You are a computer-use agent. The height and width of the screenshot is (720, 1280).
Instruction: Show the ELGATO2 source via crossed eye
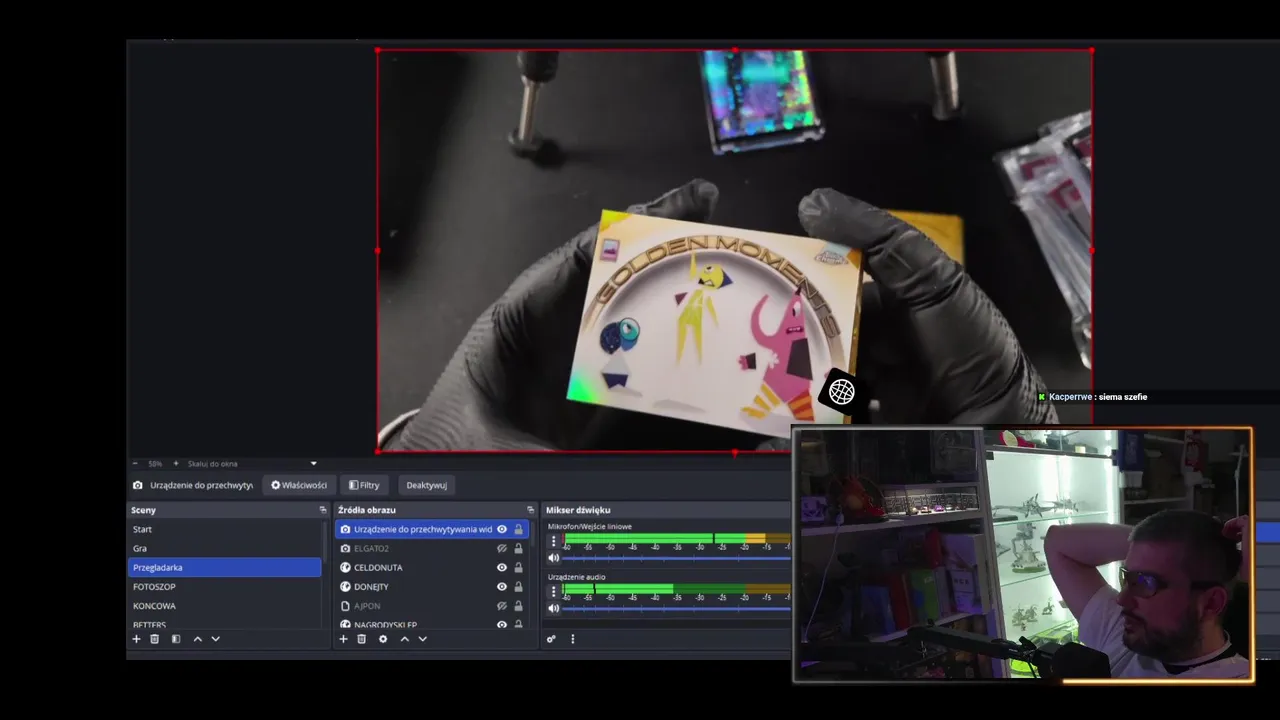point(502,548)
